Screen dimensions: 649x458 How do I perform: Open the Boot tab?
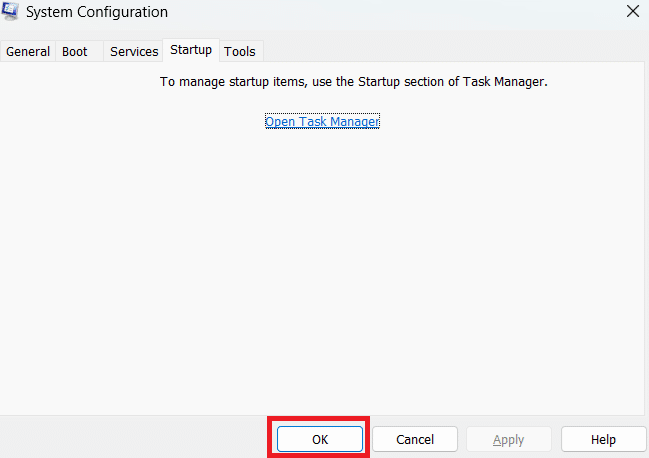[75, 52]
